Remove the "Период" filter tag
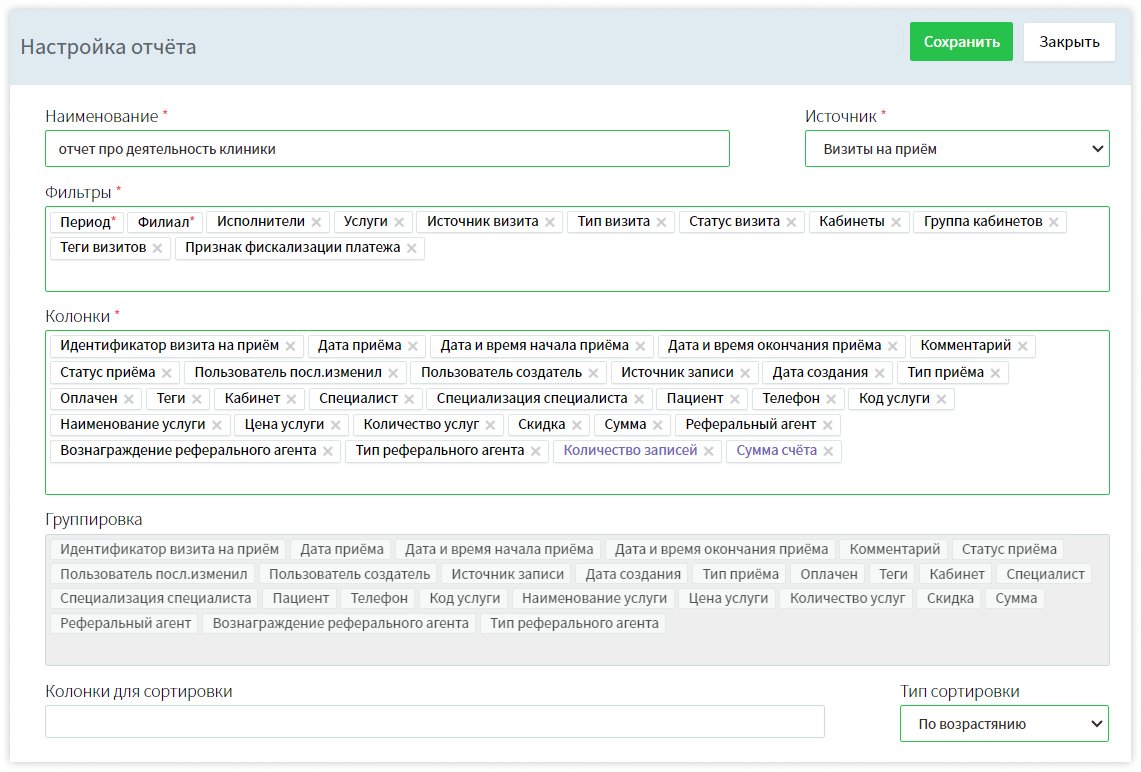The width and height of the screenshot is (1141, 772). click(85, 221)
